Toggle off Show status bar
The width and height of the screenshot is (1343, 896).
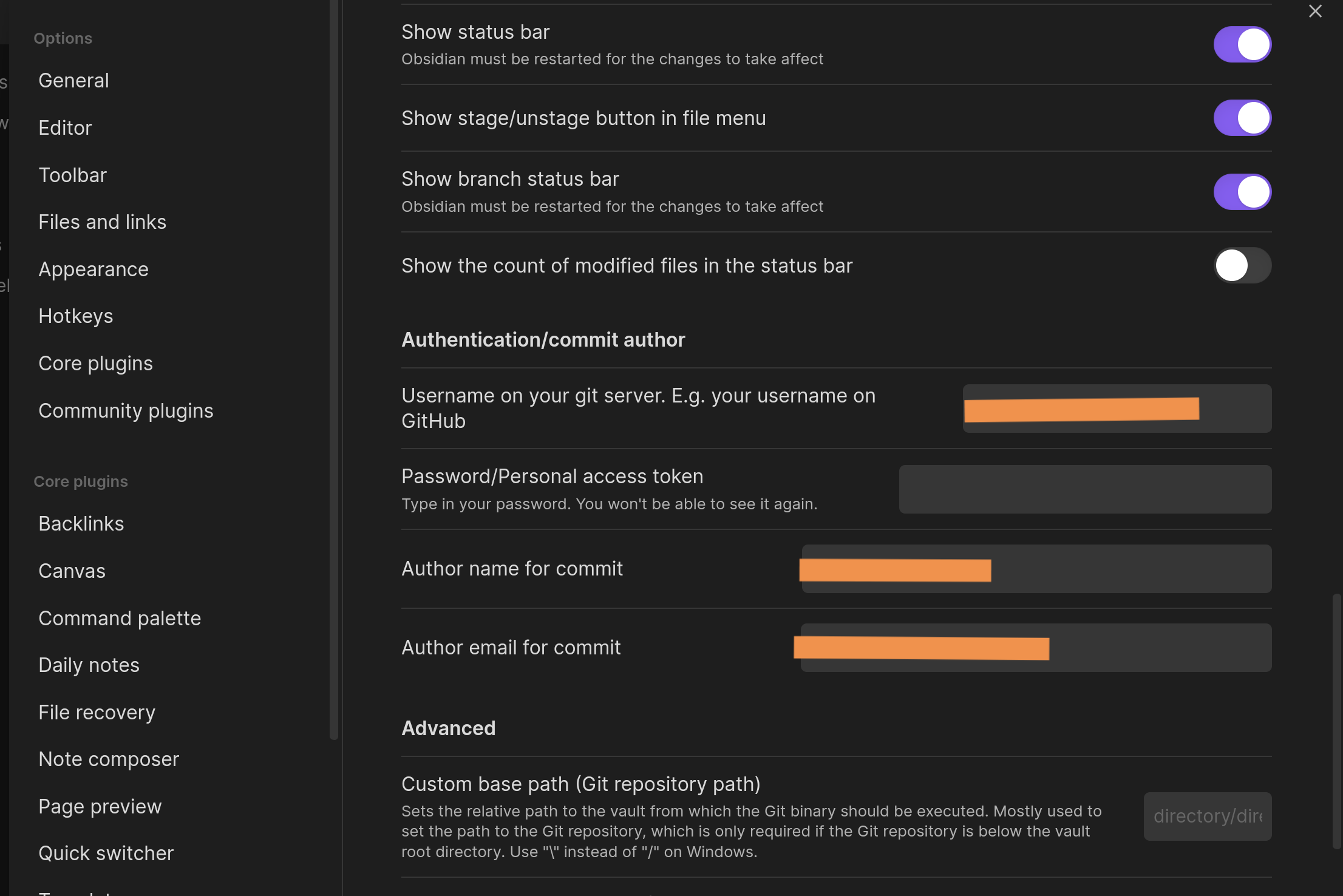pyautogui.click(x=1242, y=44)
